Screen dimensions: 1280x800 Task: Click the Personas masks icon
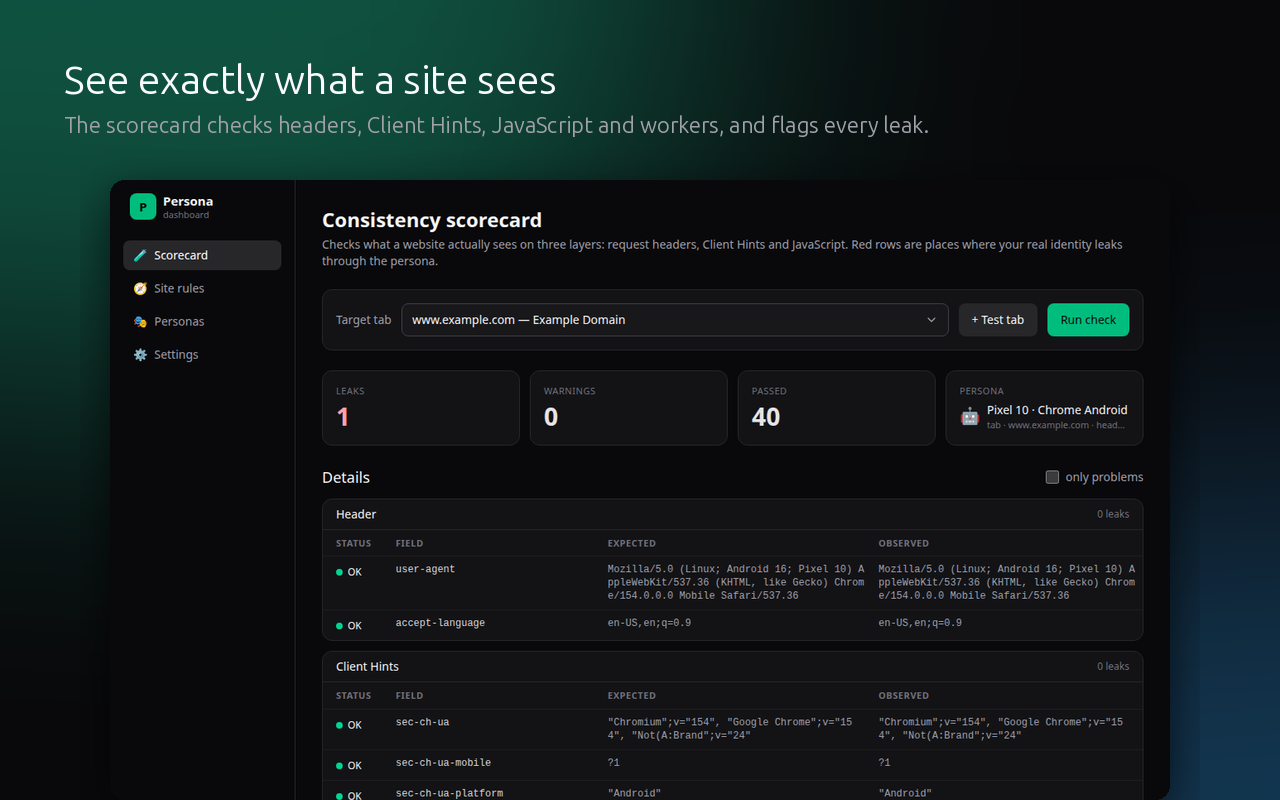coord(140,321)
